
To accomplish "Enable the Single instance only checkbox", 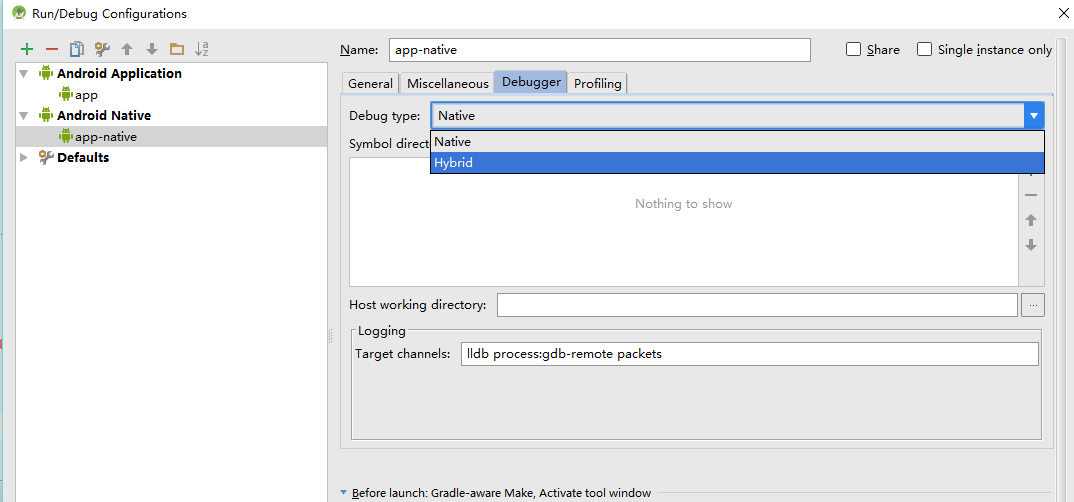I will coord(925,49).
